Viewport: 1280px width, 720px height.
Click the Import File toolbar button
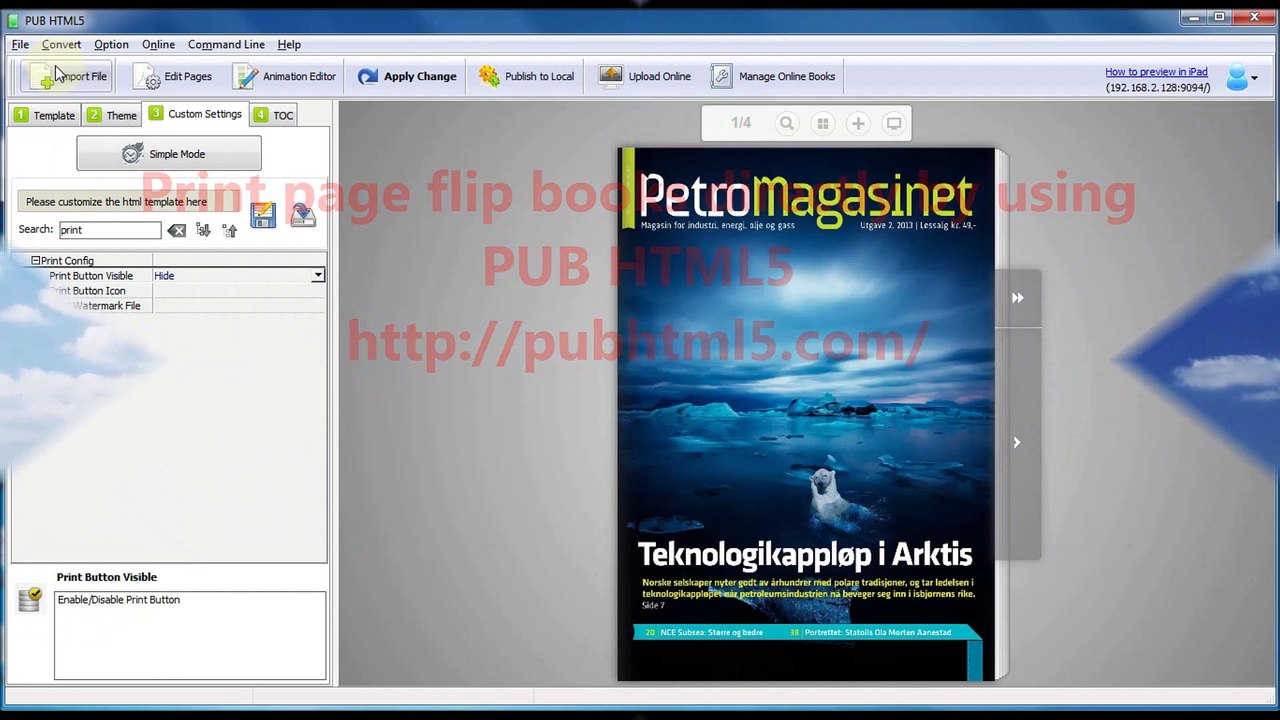(x=67, y=76)
